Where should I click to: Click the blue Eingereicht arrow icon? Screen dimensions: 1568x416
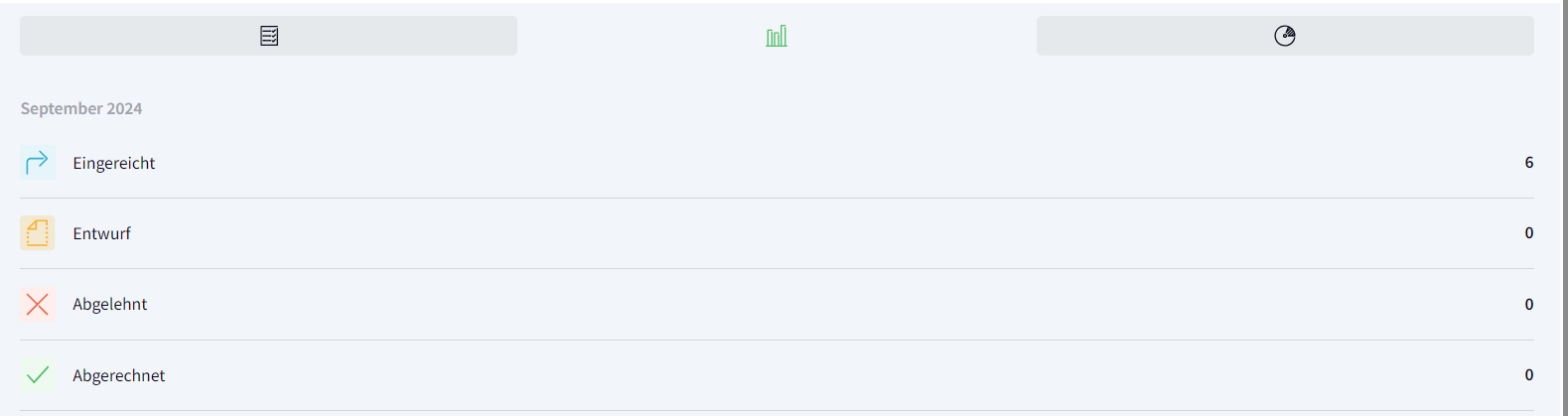point(38,162)
